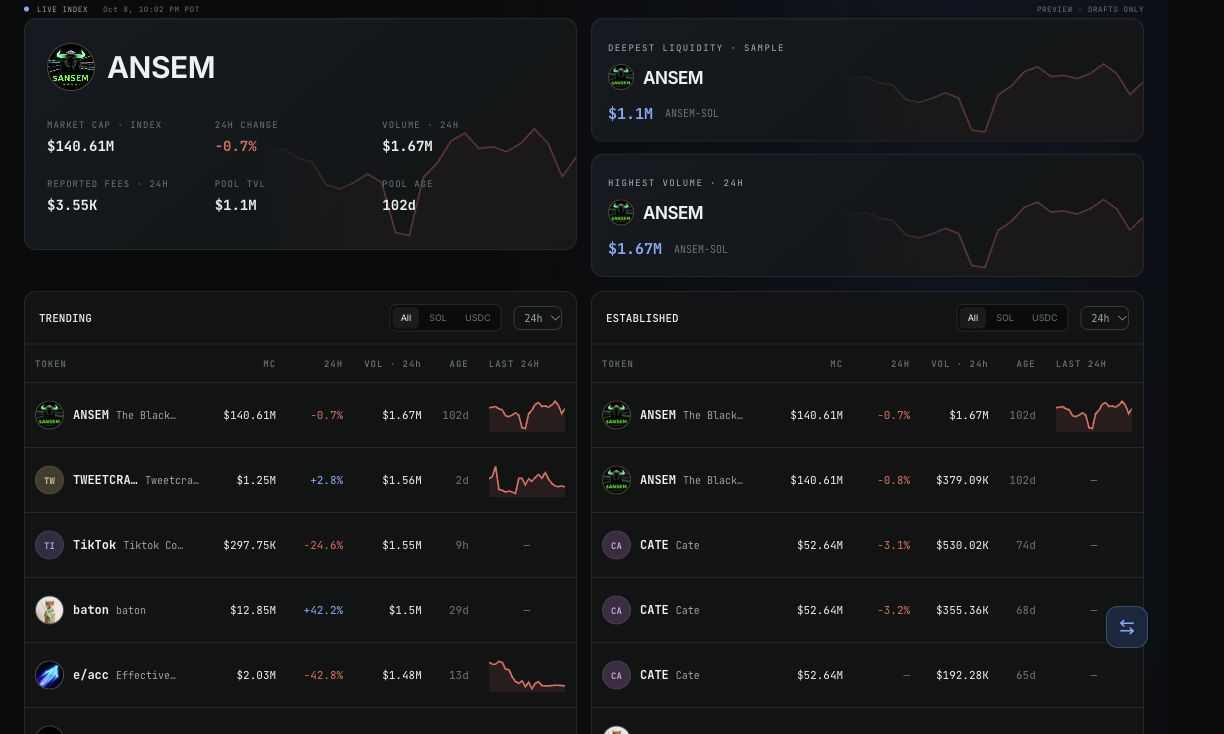The height and width of the screenshot is (734, 1224).
Task: Click the -24.6% change for TikTok
Action: tap(324, 545)
